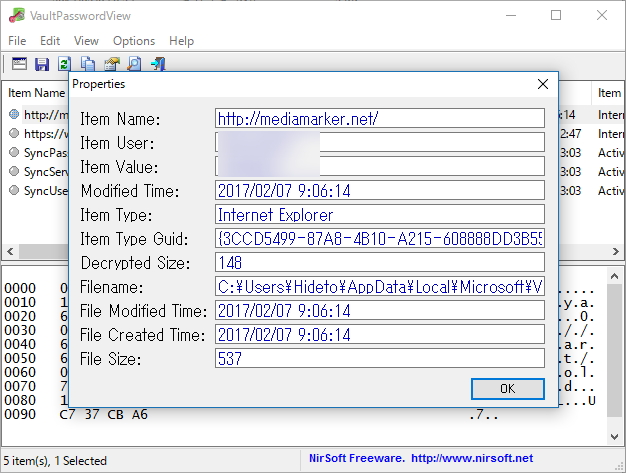Click the Refresh toolbar icon

64,64
